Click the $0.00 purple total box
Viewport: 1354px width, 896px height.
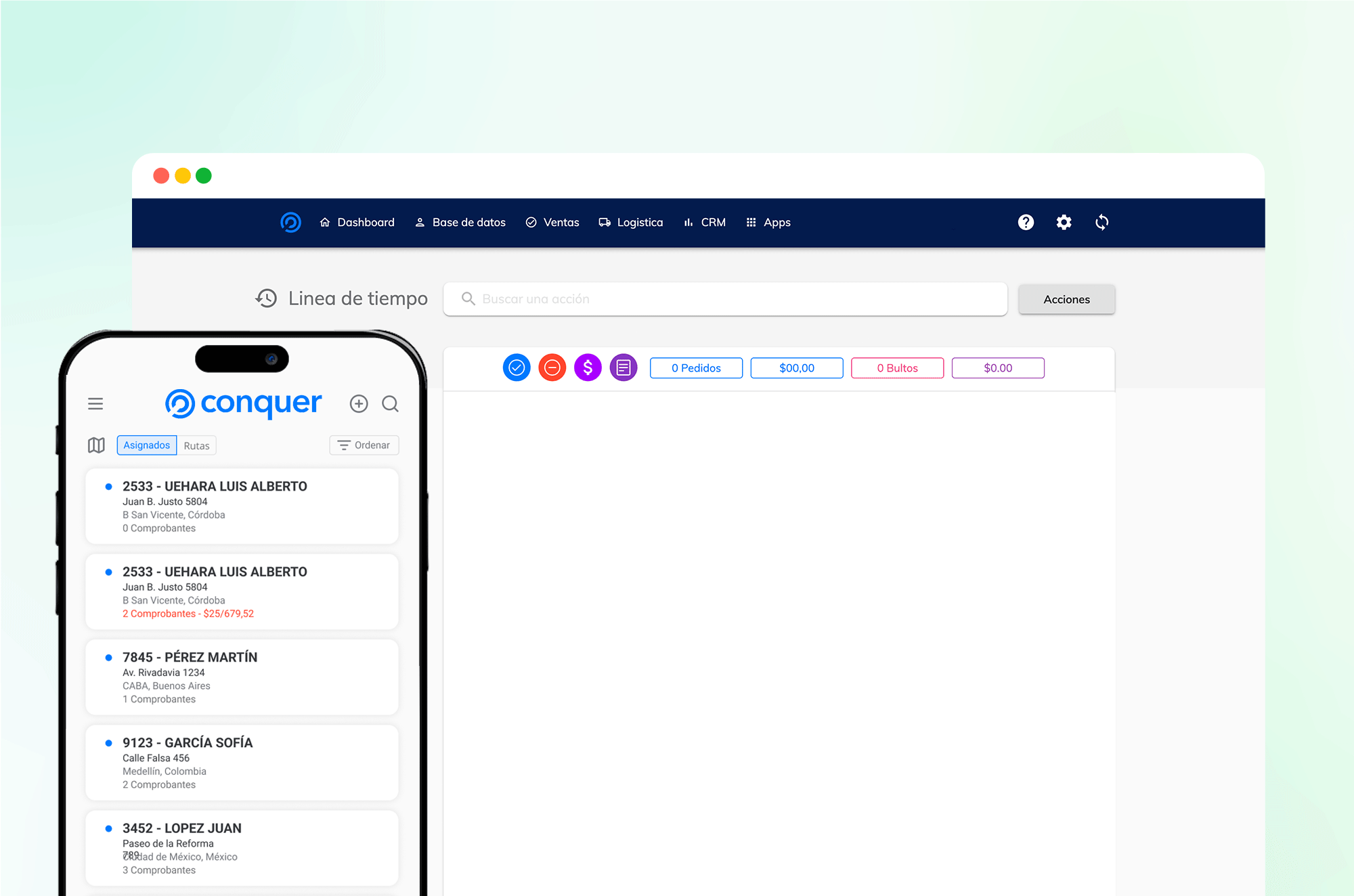click(998, 367)
